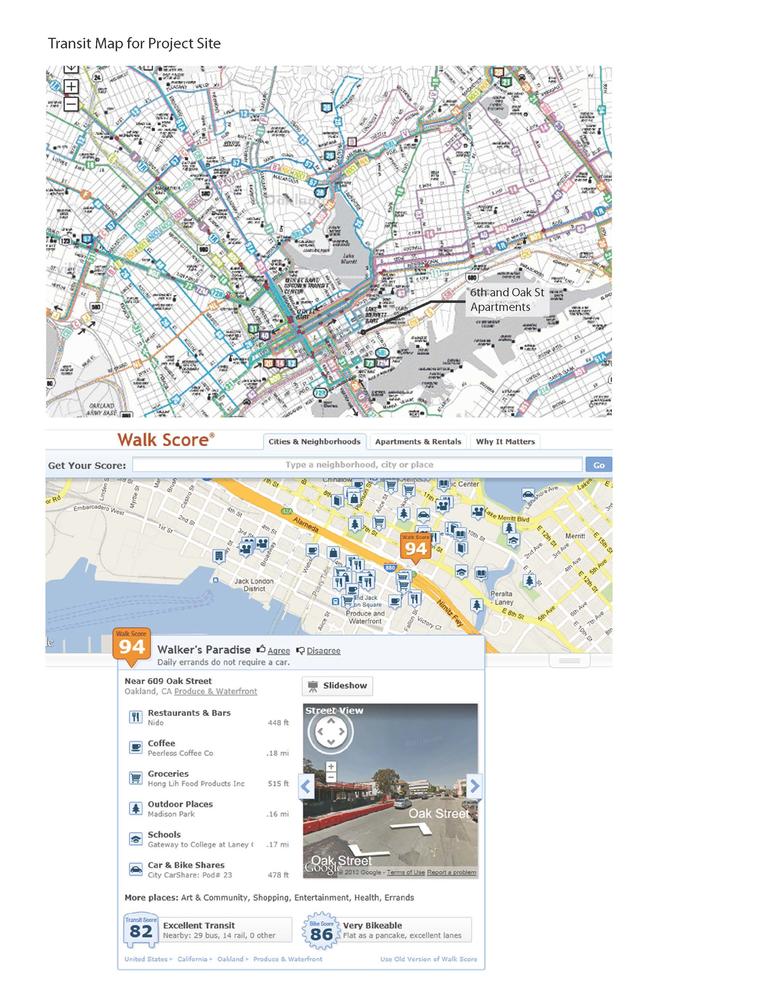Click the Excellent Transit label
Screen dimensions: 773x1000
pyautogui.click(x=199, y=925)
